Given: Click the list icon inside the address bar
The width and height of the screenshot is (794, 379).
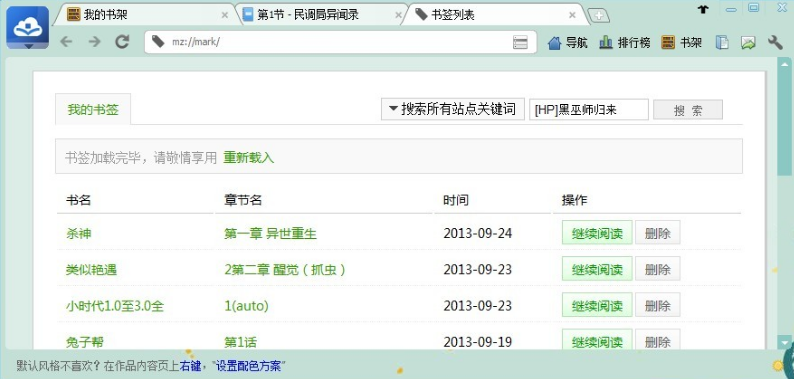Looking at the screenshot, I should coord(520,42).
